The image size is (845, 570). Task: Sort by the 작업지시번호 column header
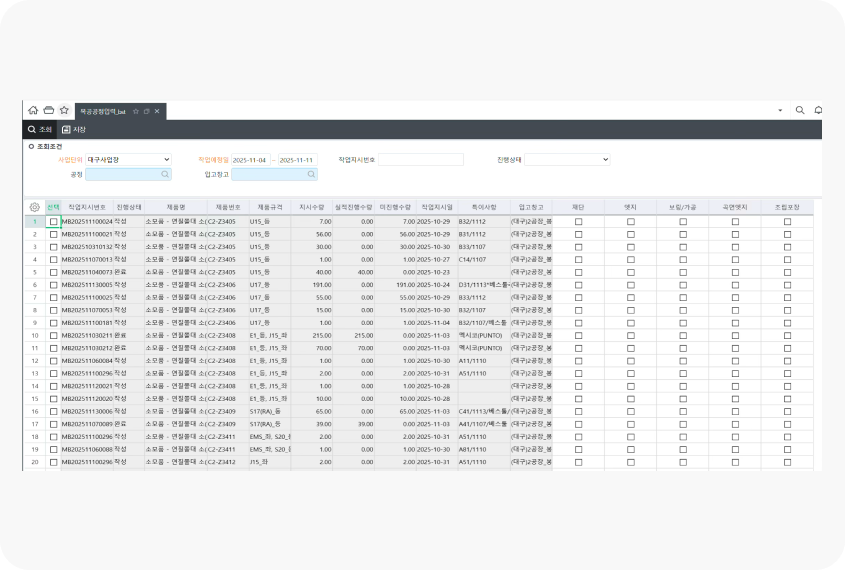tap(87, 206)
